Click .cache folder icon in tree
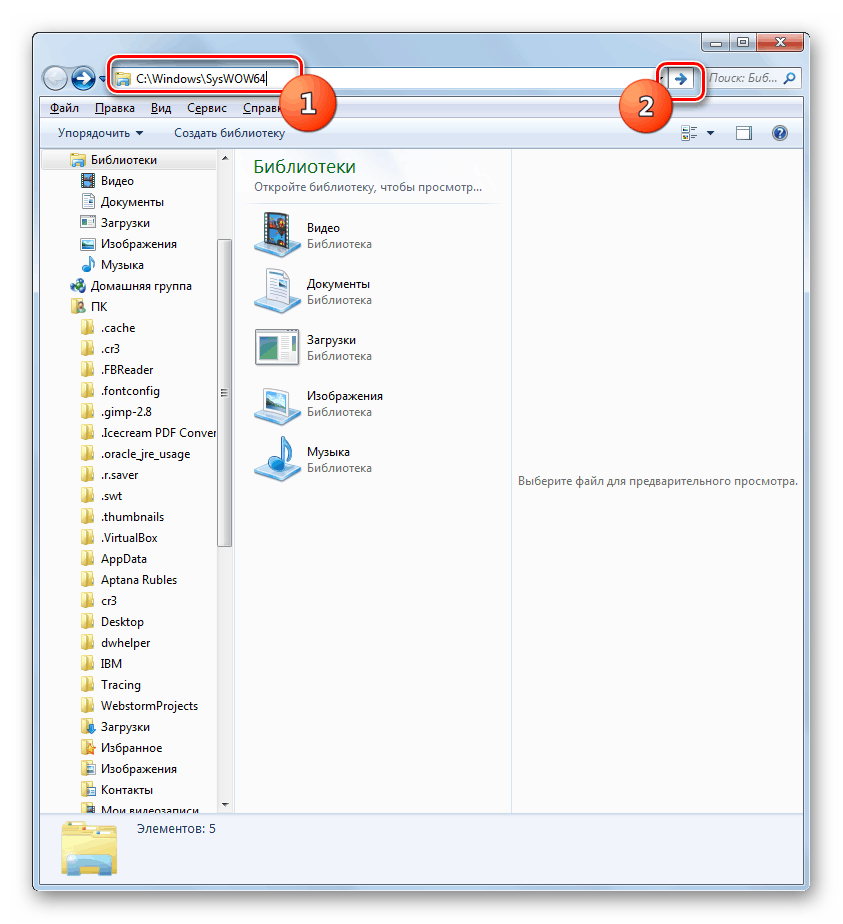Screen dimensions: 843x924 (87, 328)
